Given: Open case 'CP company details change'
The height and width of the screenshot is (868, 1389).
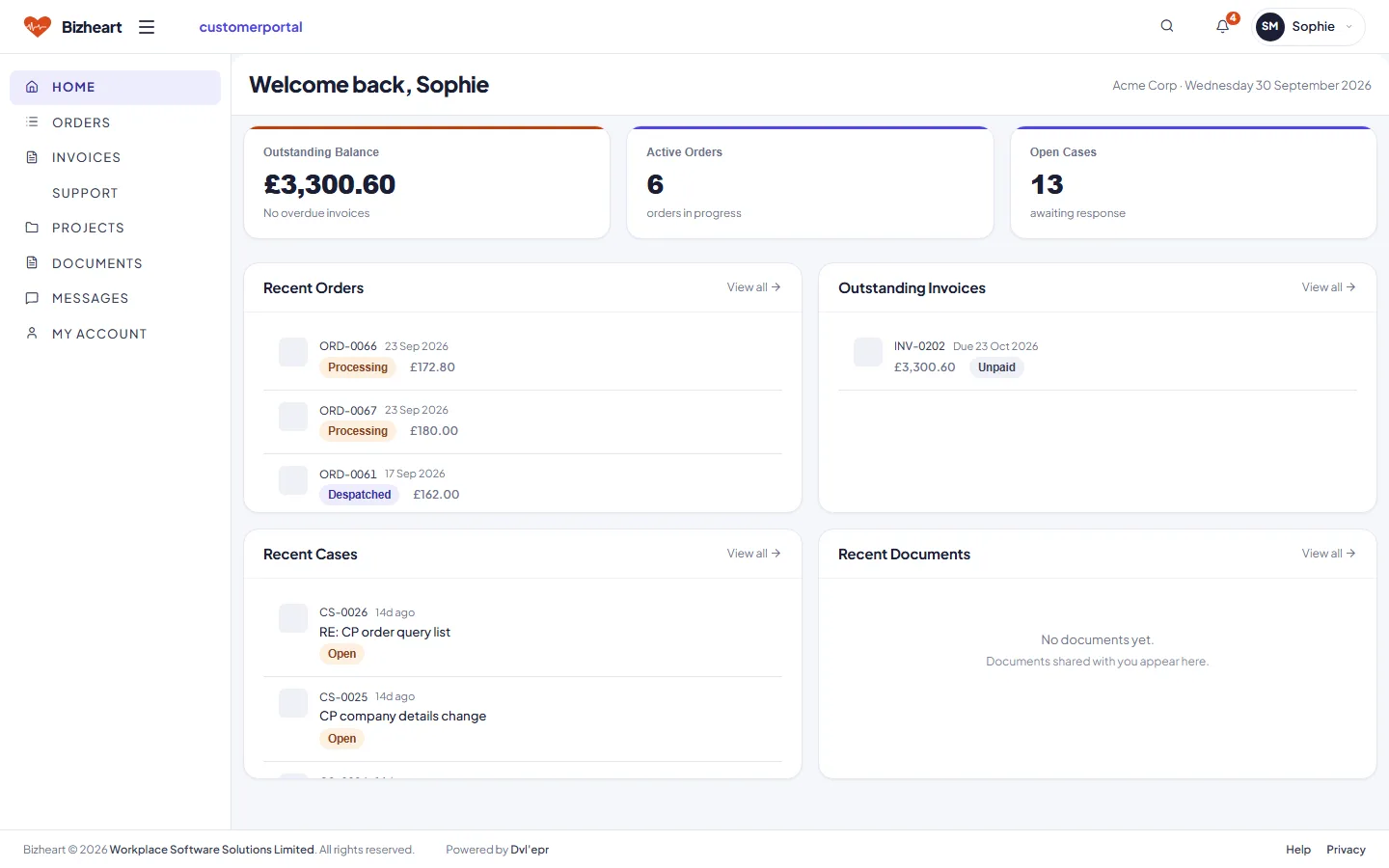Looking at the screenshot, I should tap(403, 717).
